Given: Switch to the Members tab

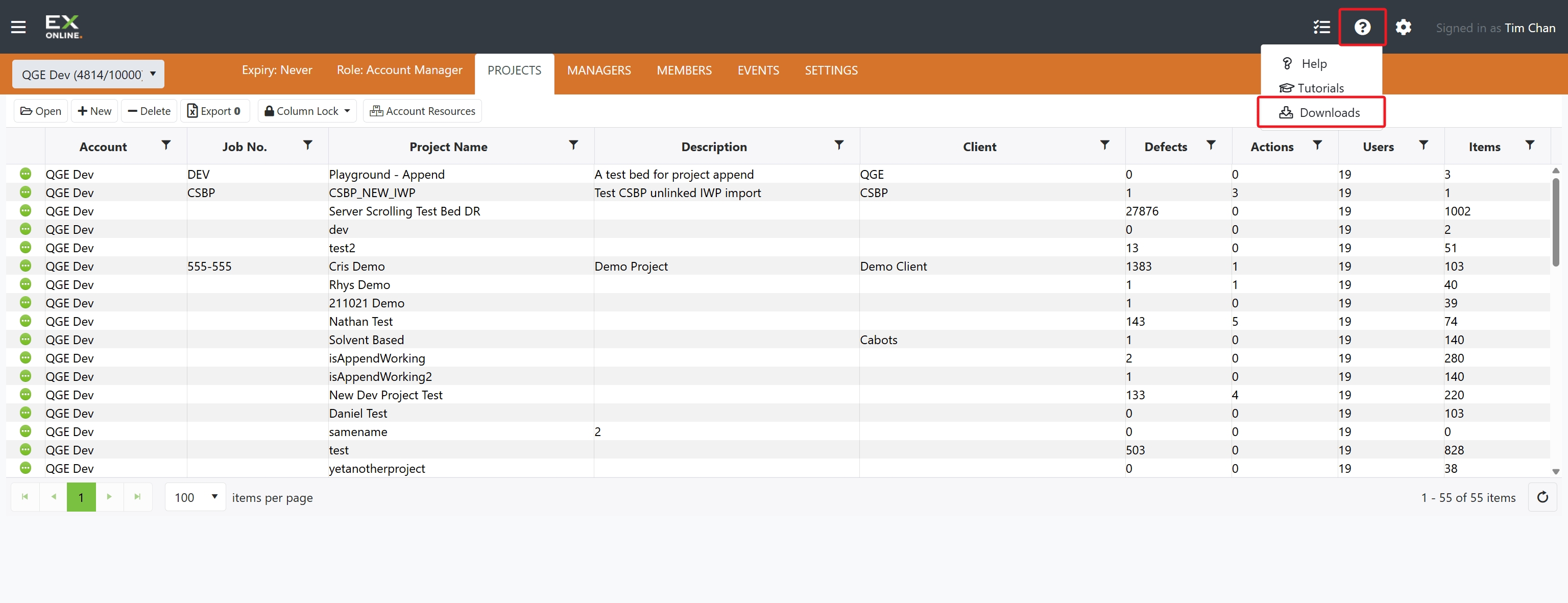Looking at the screenshot, I should point(684,70).
